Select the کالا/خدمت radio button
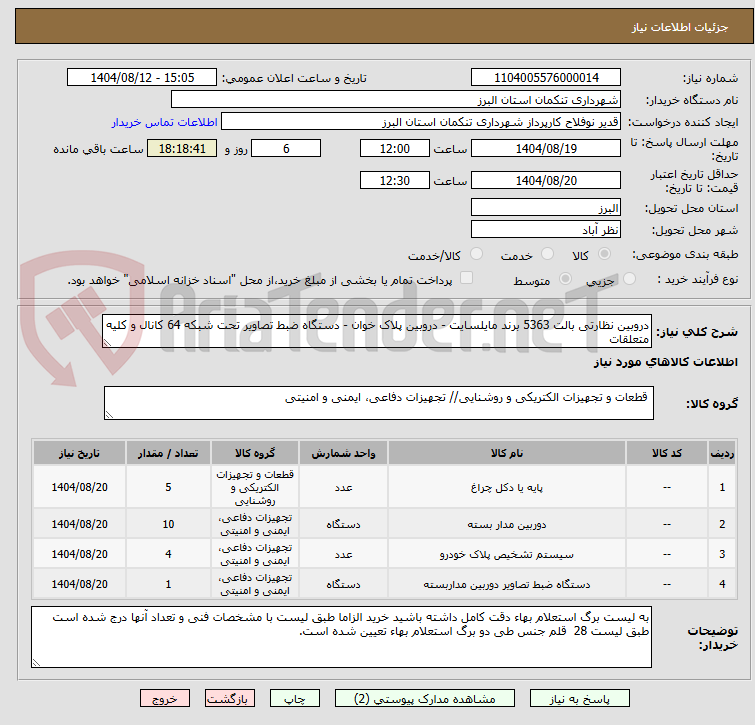This screenshot has height=725, width=755. pos(476,253)
